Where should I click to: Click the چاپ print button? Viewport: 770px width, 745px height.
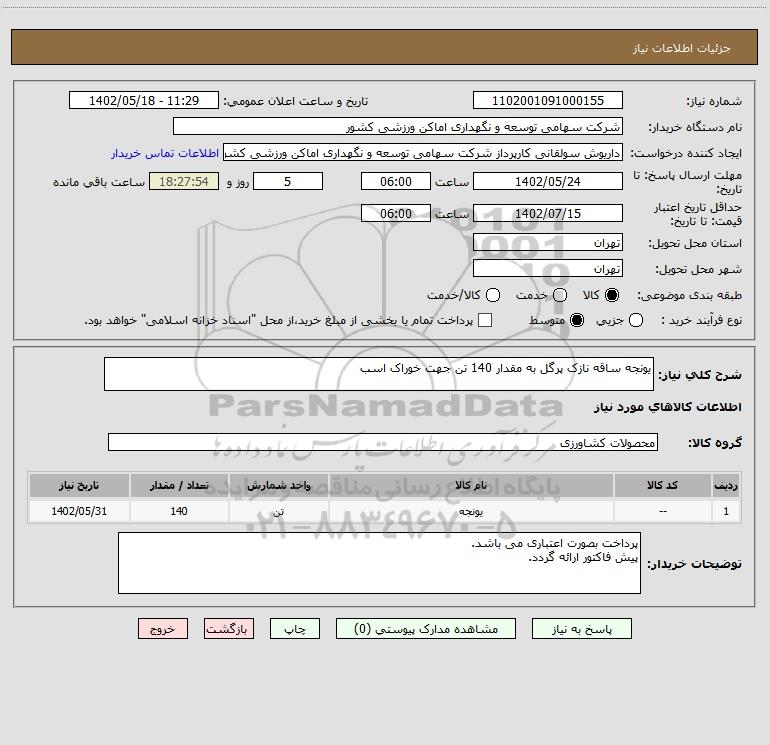pyautogui.click(x=295, y=629)
